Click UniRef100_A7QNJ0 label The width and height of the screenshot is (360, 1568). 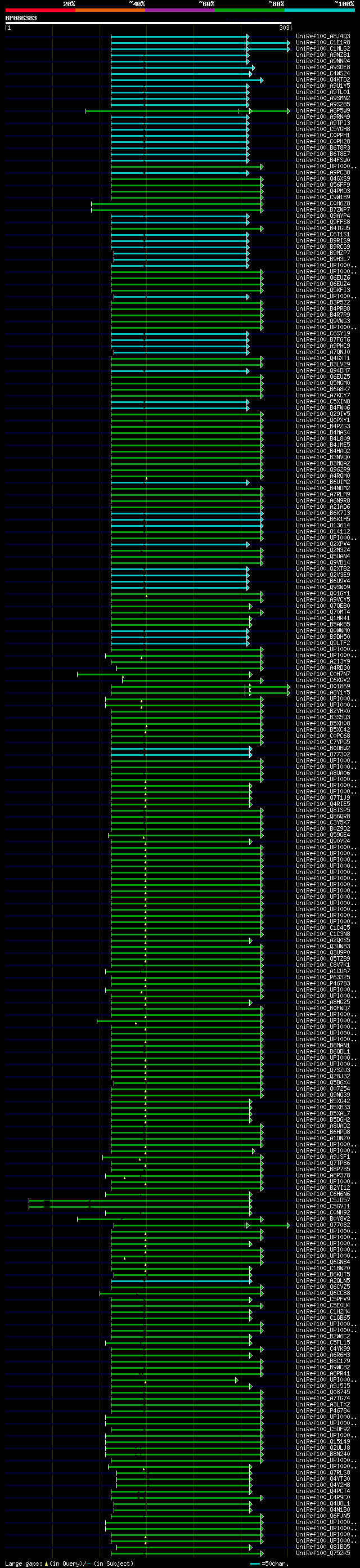coord(323,352)
